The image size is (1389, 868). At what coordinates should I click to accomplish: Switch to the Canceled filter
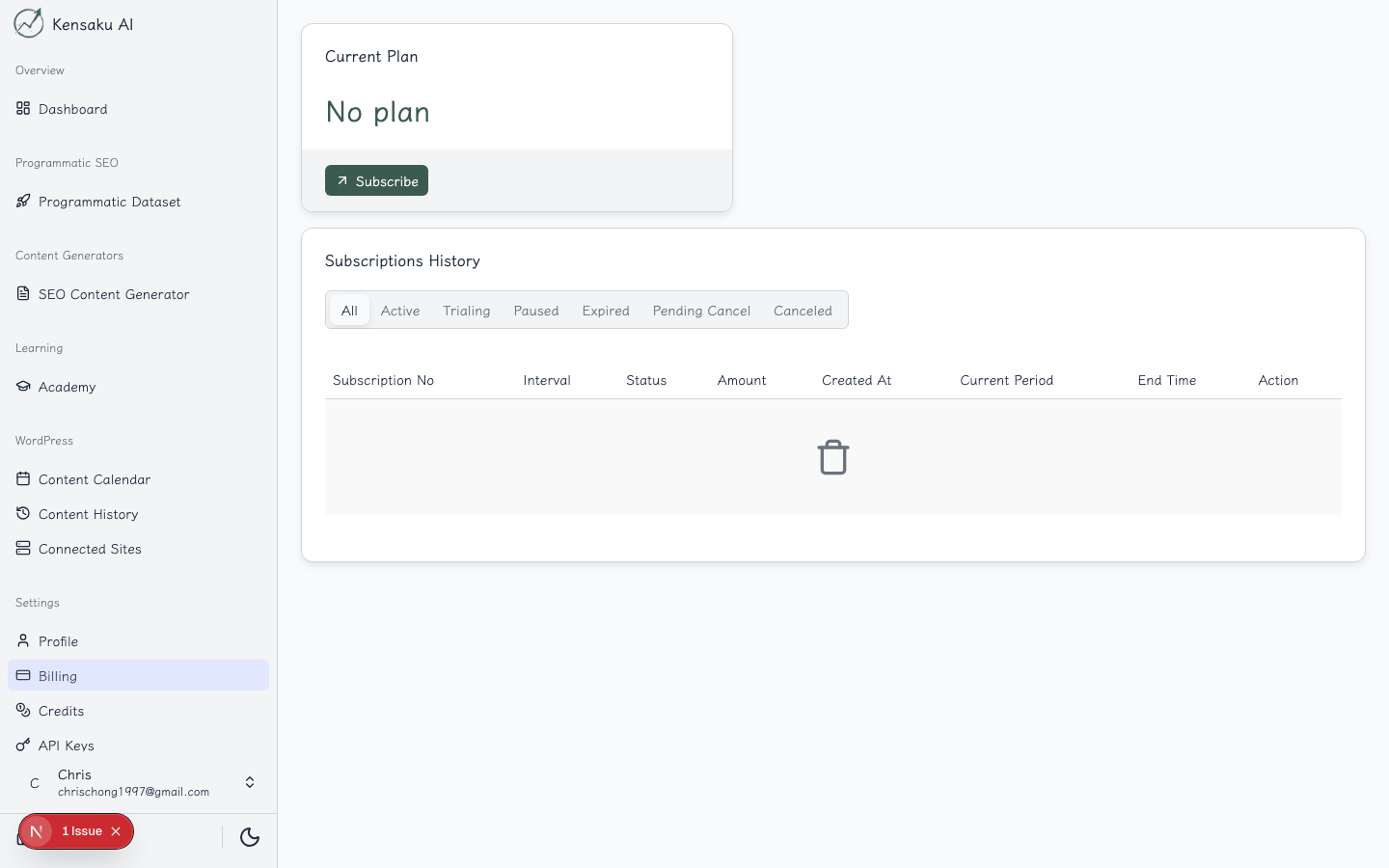click(803, 311)
